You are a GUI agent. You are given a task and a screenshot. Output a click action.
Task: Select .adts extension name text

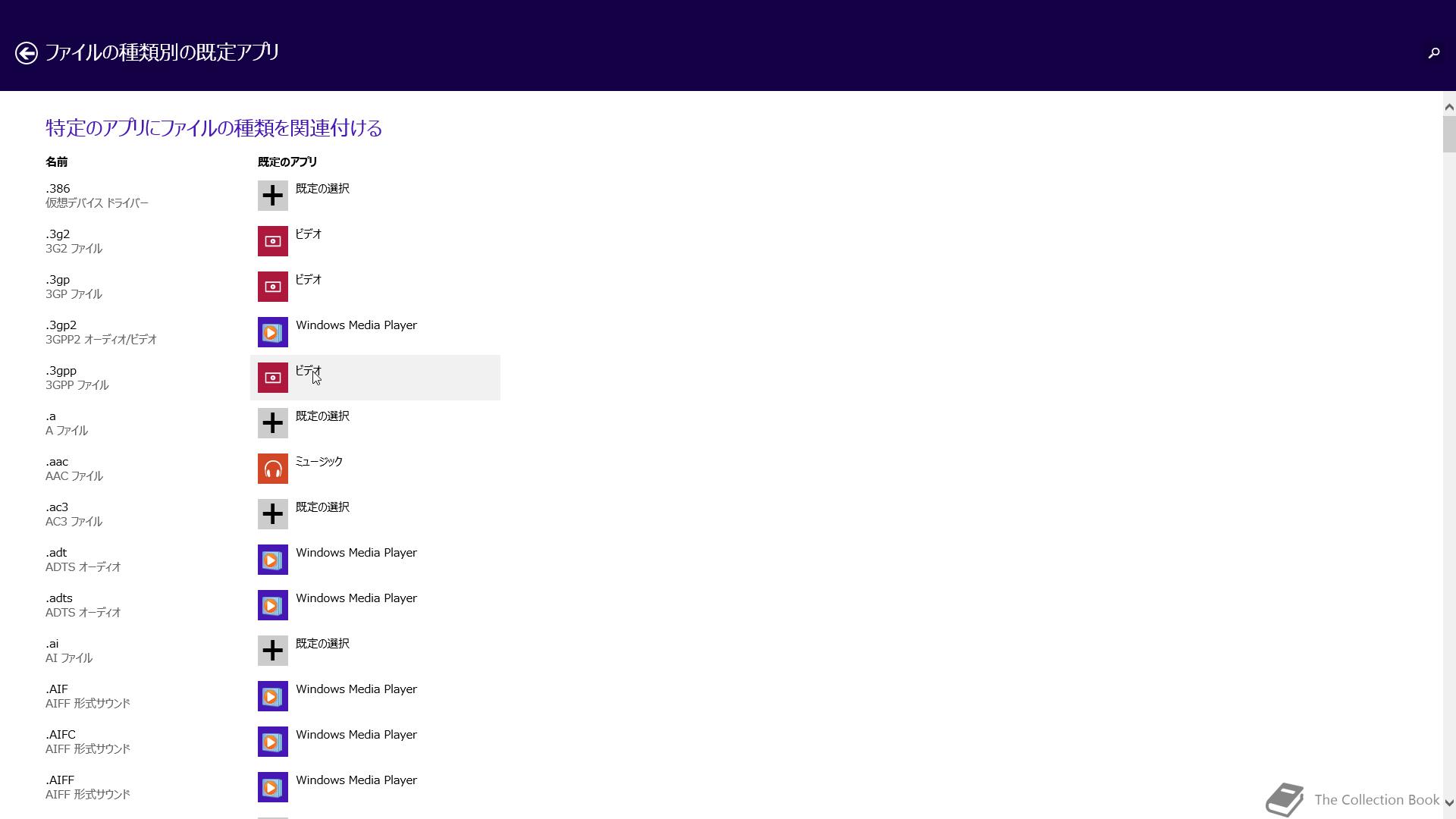click(x=59, y=598)
